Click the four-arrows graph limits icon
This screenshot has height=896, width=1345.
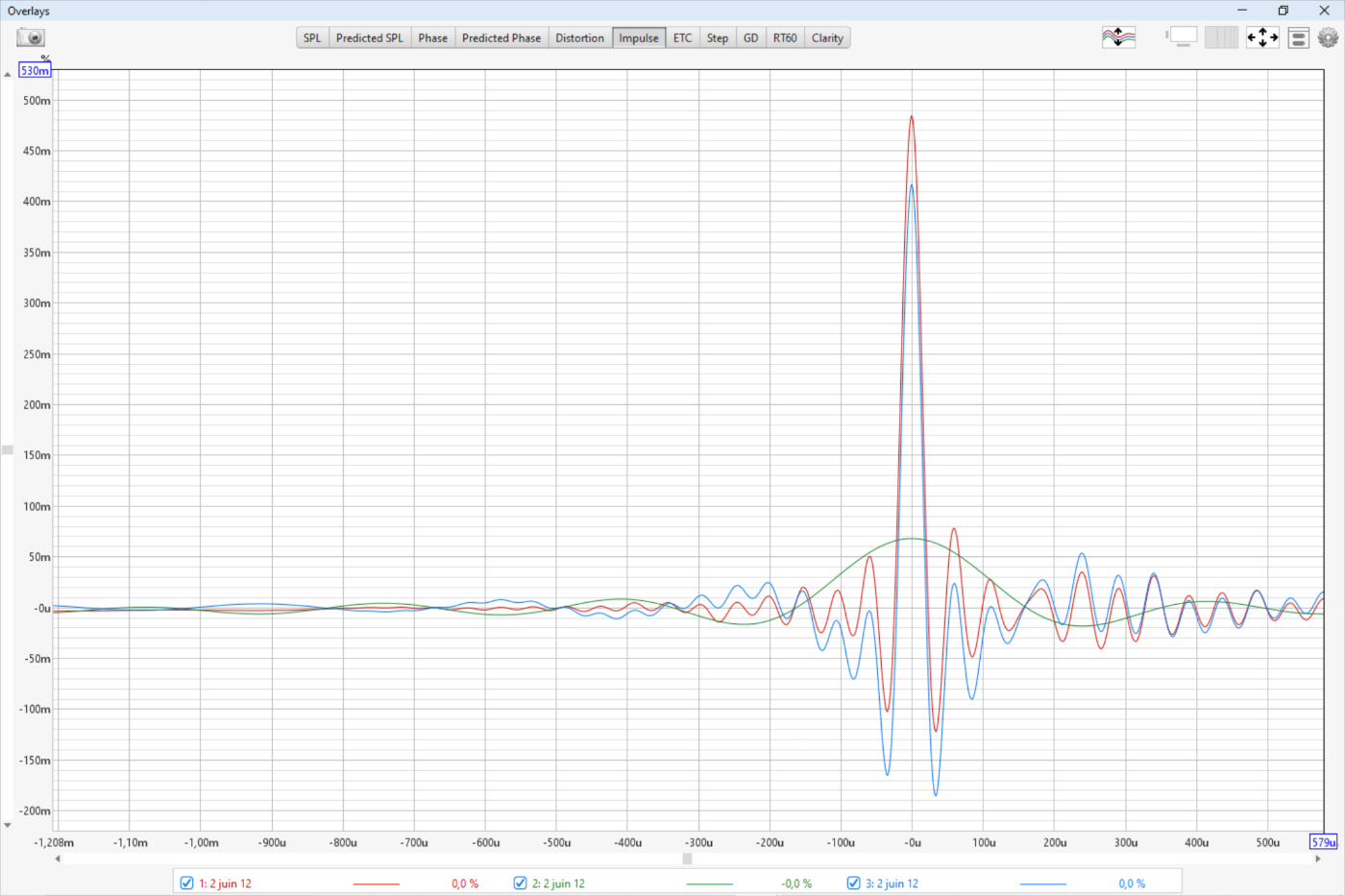point(1262,37)
